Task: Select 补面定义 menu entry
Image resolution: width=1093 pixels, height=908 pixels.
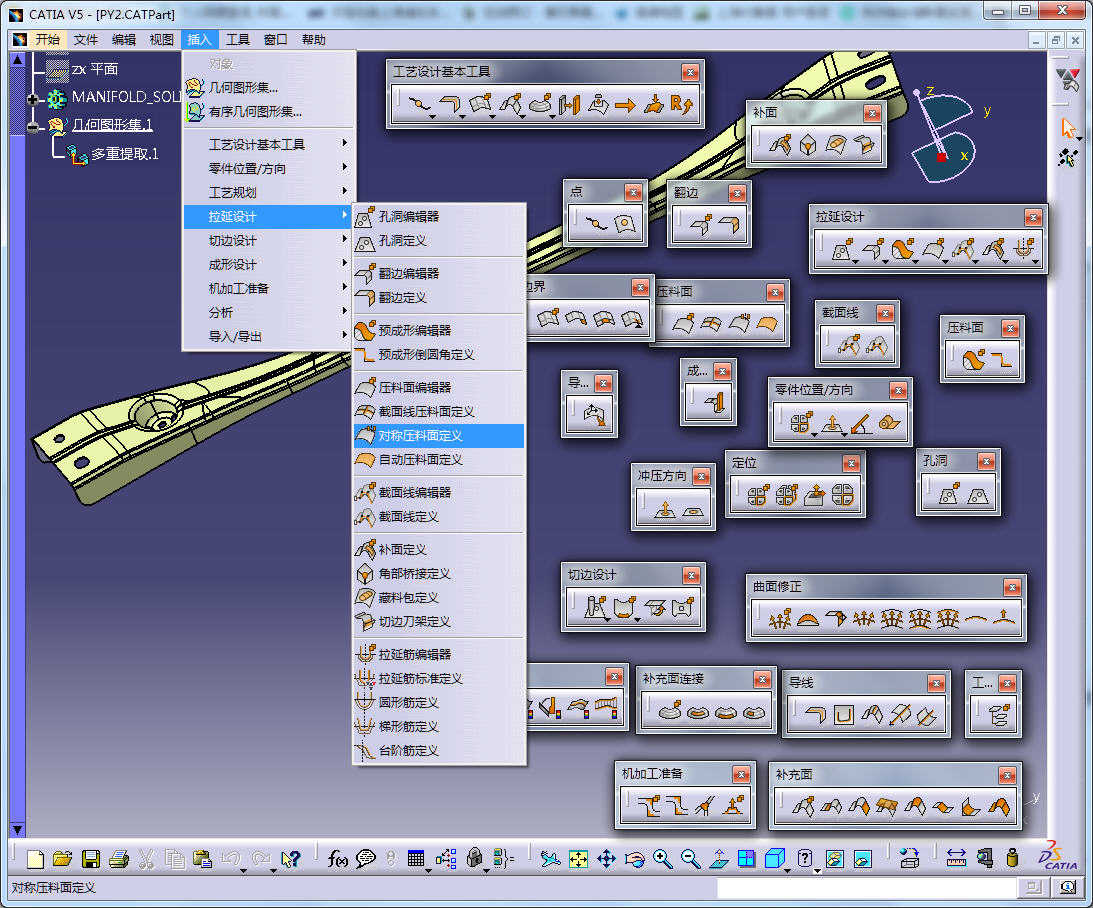Action: 438,549
